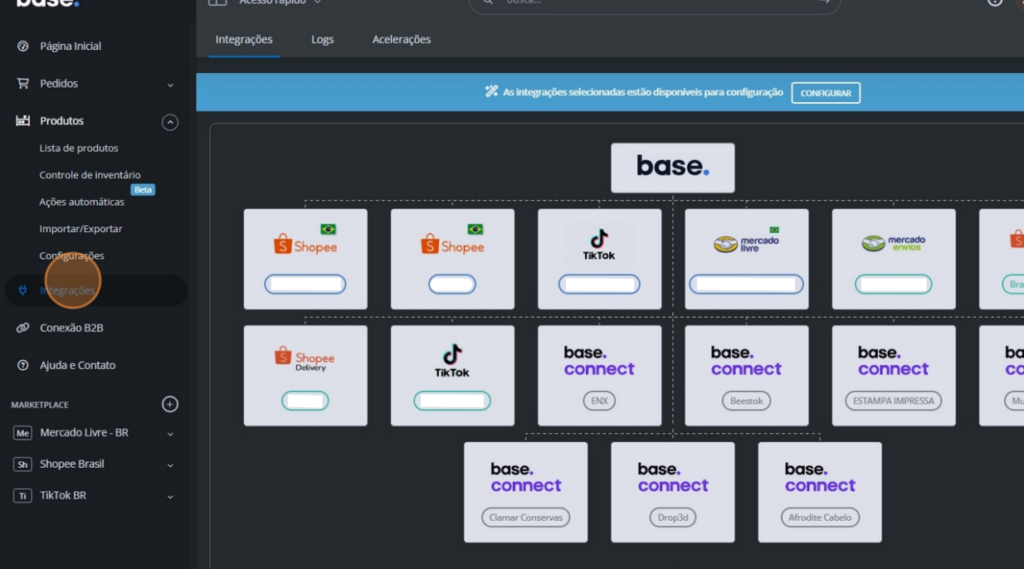Click the Beestok base connect label
The image size is (1024, 569).
(746, 401)
